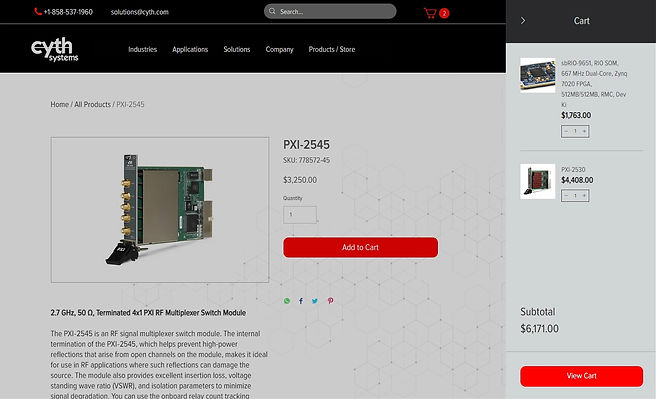The image size is (656, 399).
Task: Click the product Quantity input box
Action: click(300, 215)
